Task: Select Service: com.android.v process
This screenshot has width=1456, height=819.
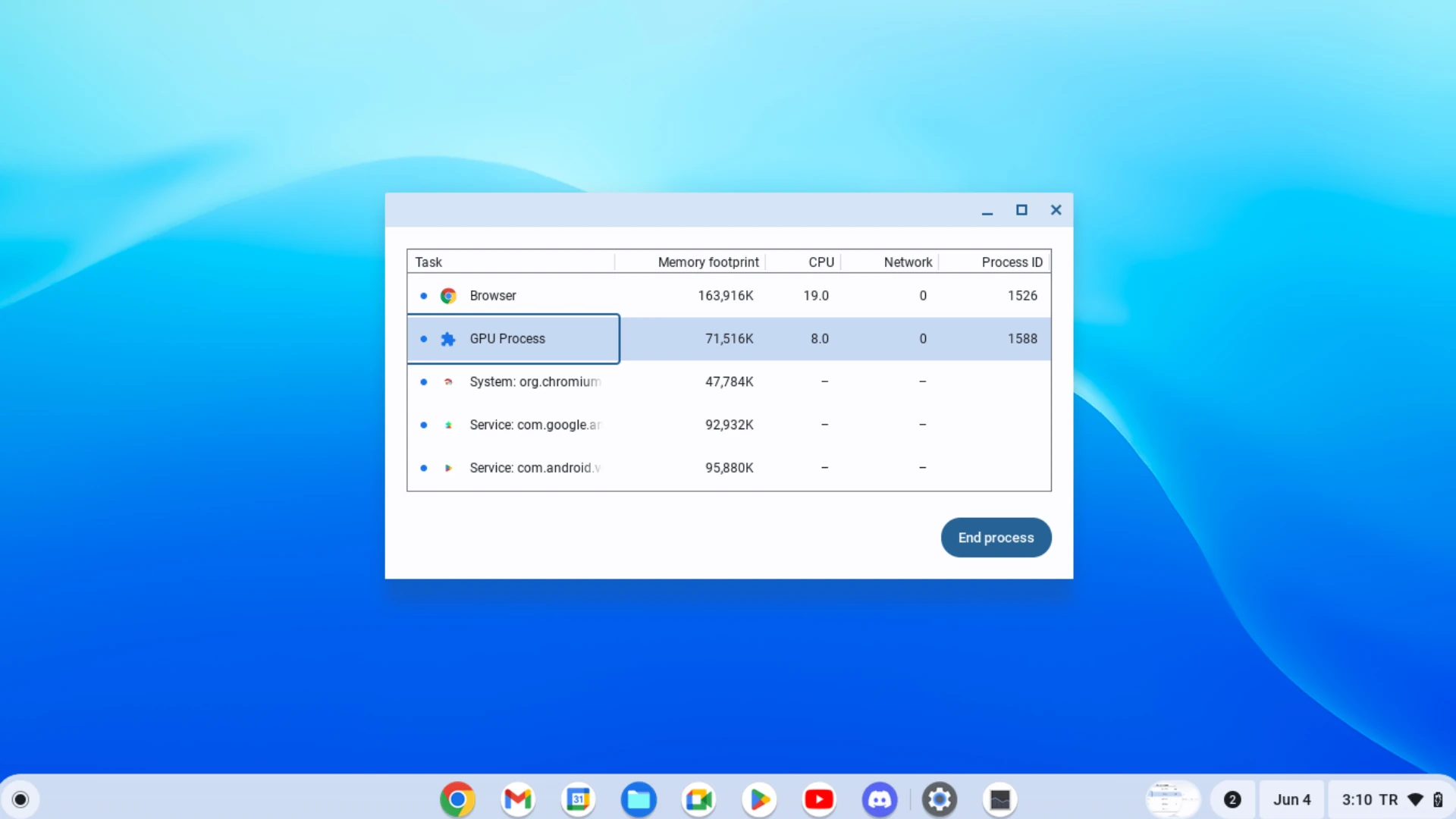Action: 535,467
